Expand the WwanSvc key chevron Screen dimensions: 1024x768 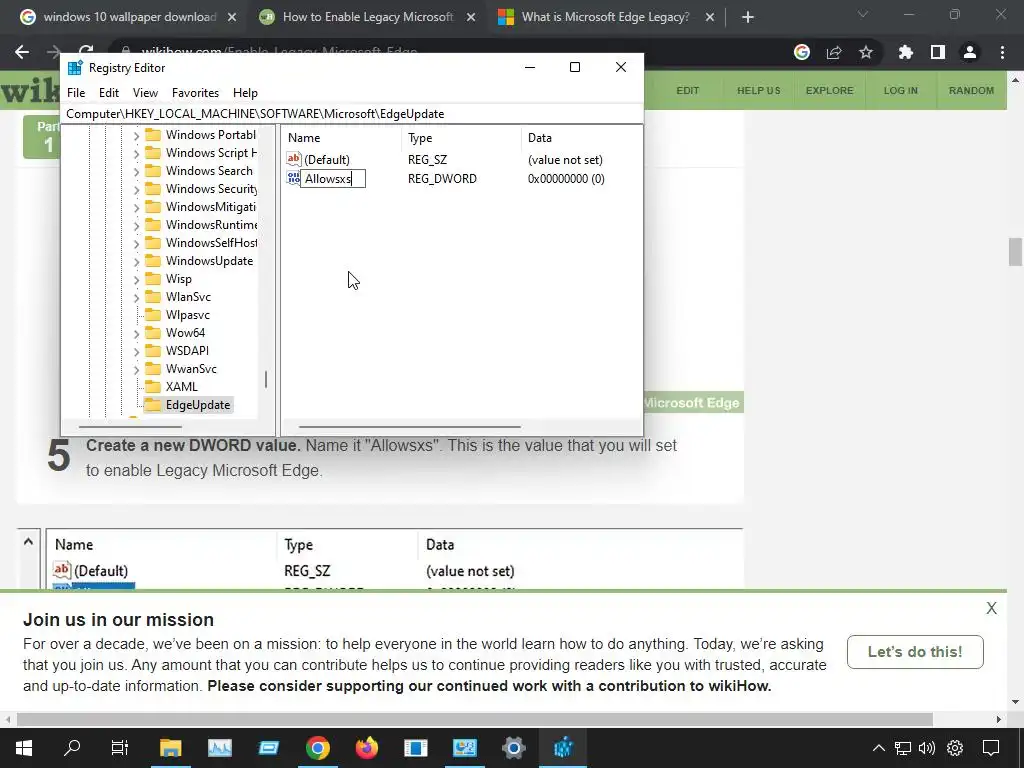[136, 369]
